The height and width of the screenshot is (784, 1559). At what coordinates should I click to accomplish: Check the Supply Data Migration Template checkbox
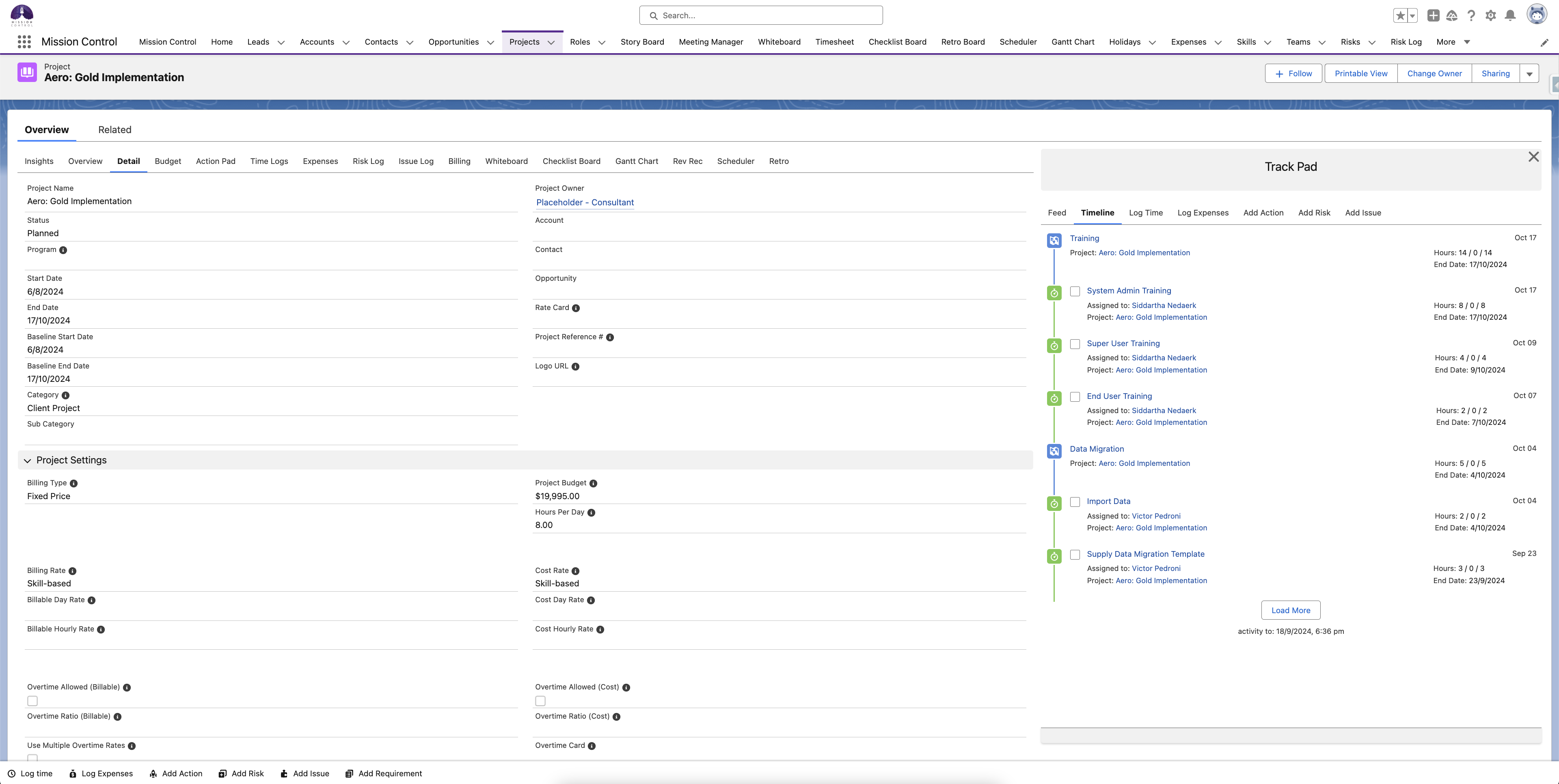1075,555
